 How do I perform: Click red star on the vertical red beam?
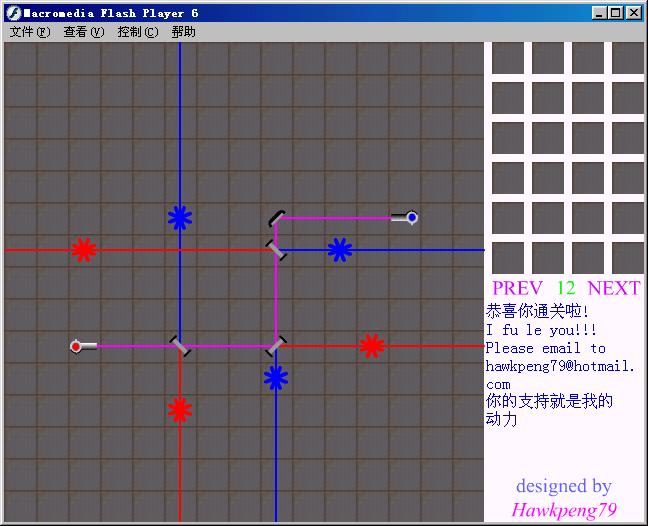tap(180, 409)
